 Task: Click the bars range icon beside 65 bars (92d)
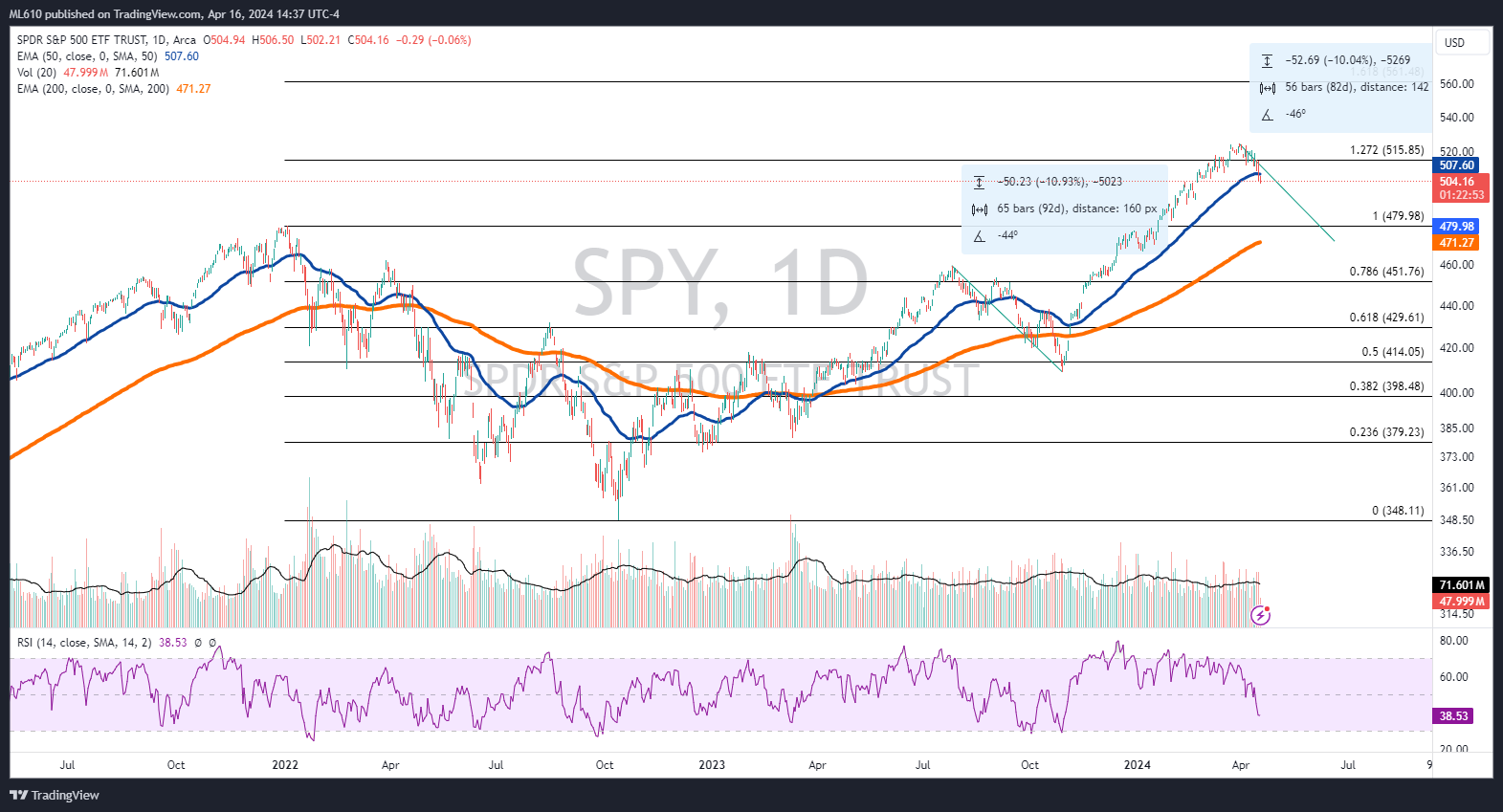tap(979, 209)
